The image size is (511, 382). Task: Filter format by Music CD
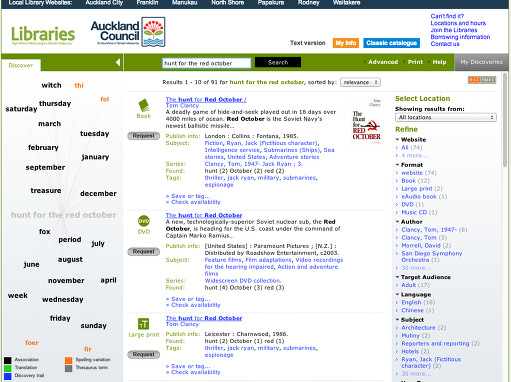(x=414, y=212)
